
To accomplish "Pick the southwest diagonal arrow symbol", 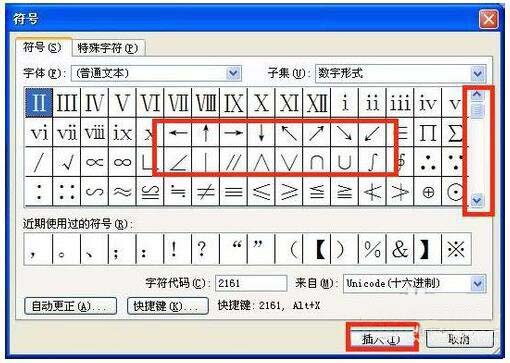I will [372, 133].
